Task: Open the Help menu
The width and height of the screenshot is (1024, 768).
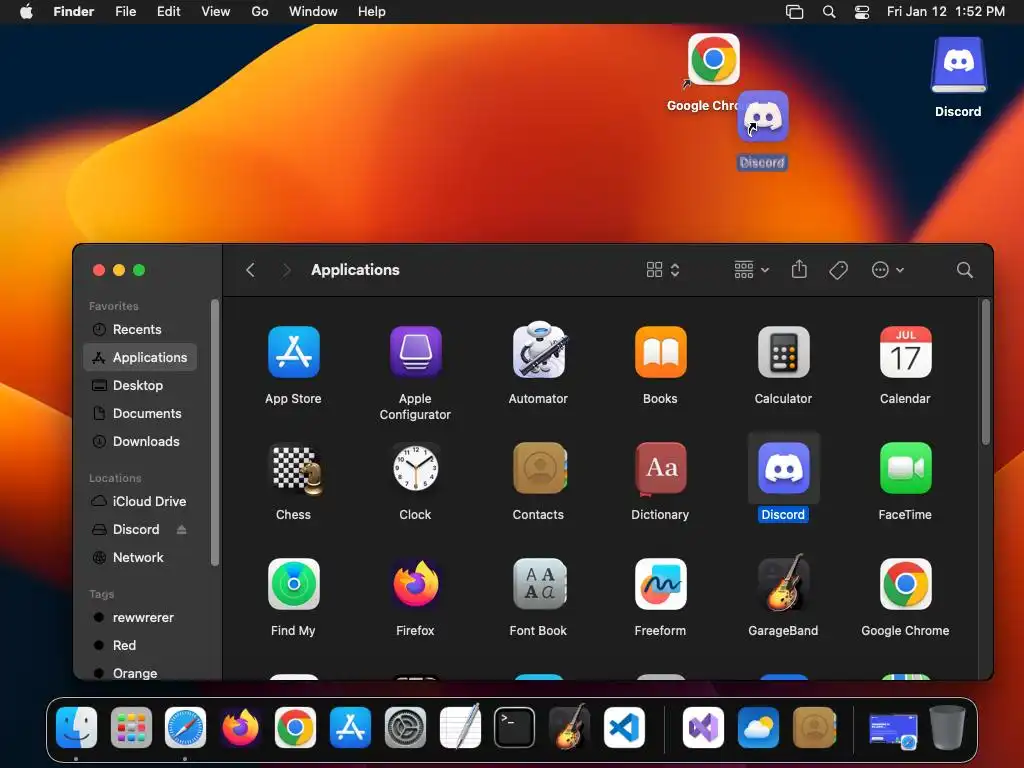Action: (372, 12)
